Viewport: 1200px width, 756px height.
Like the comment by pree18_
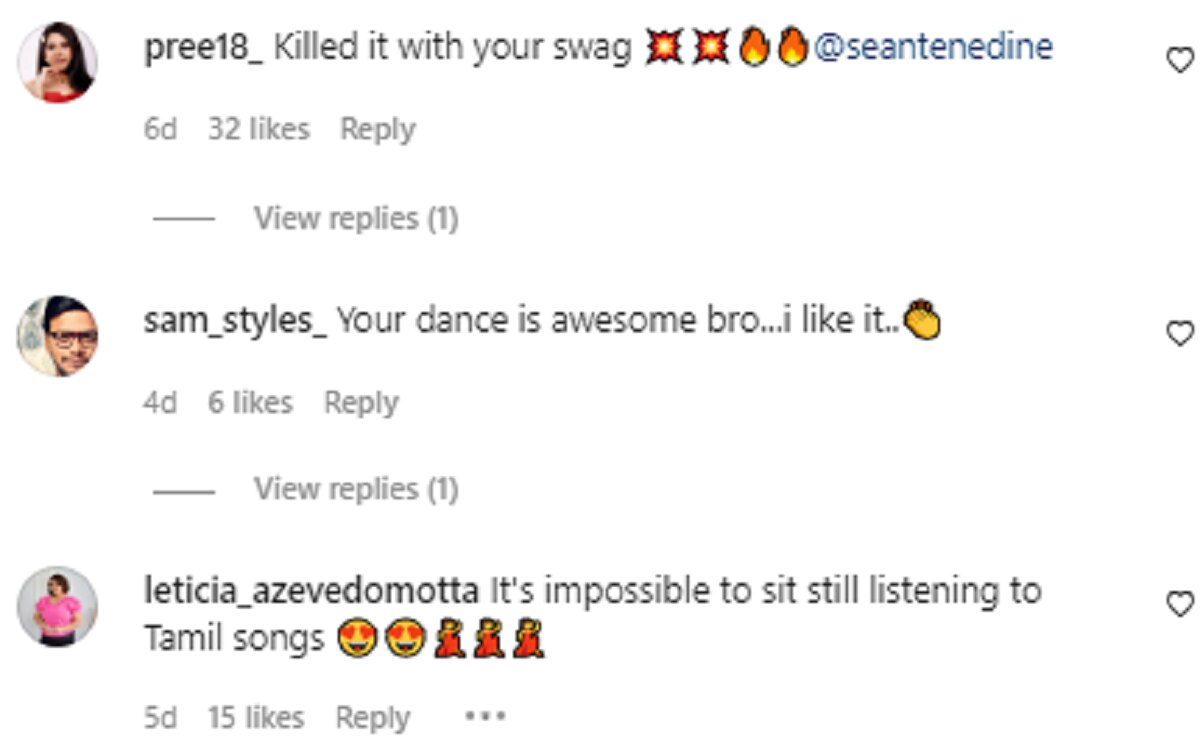click(x=1181, y=62)
